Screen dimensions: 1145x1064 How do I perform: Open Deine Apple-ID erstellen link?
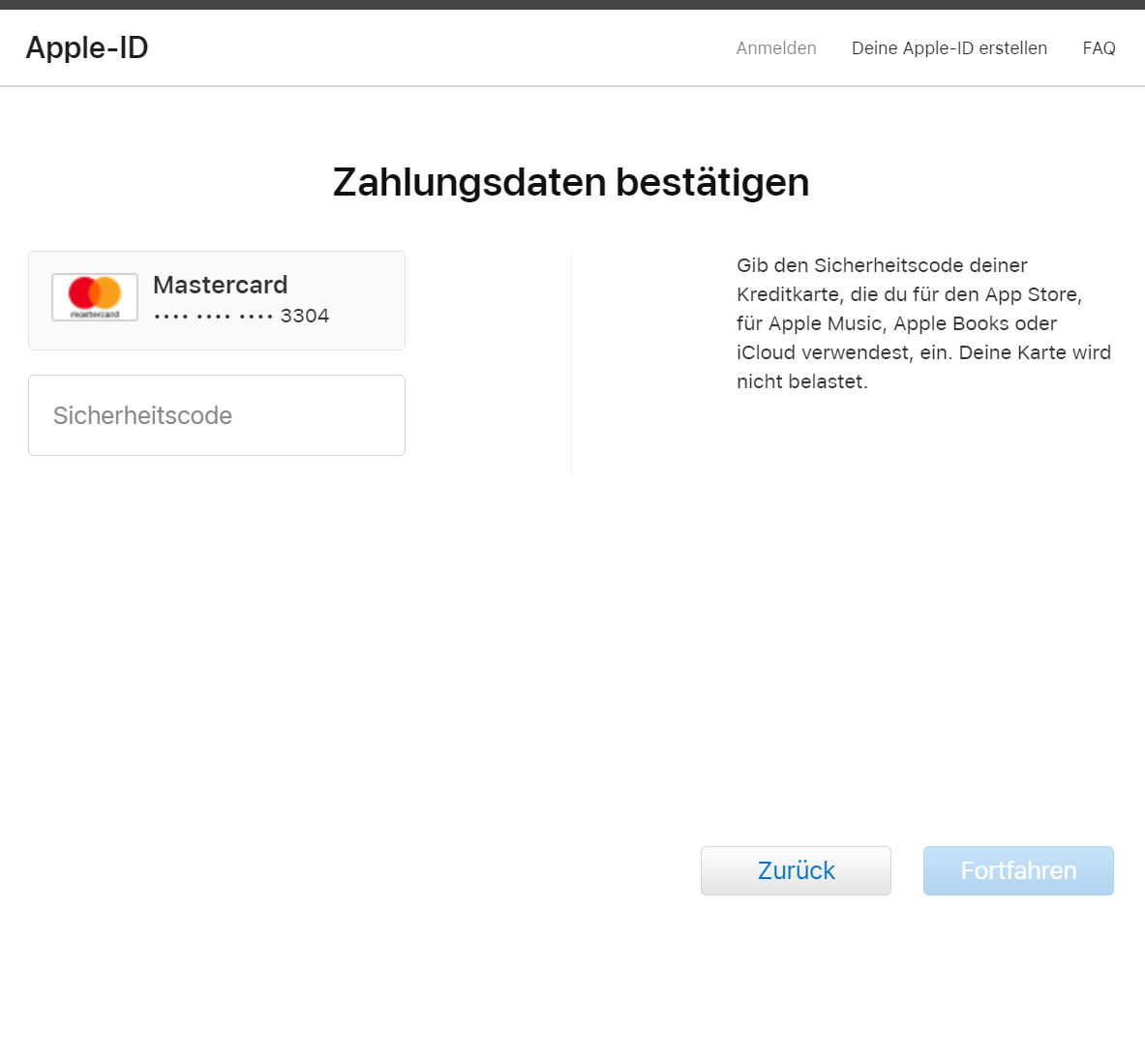pyautogui.click(x=949, y=48)
